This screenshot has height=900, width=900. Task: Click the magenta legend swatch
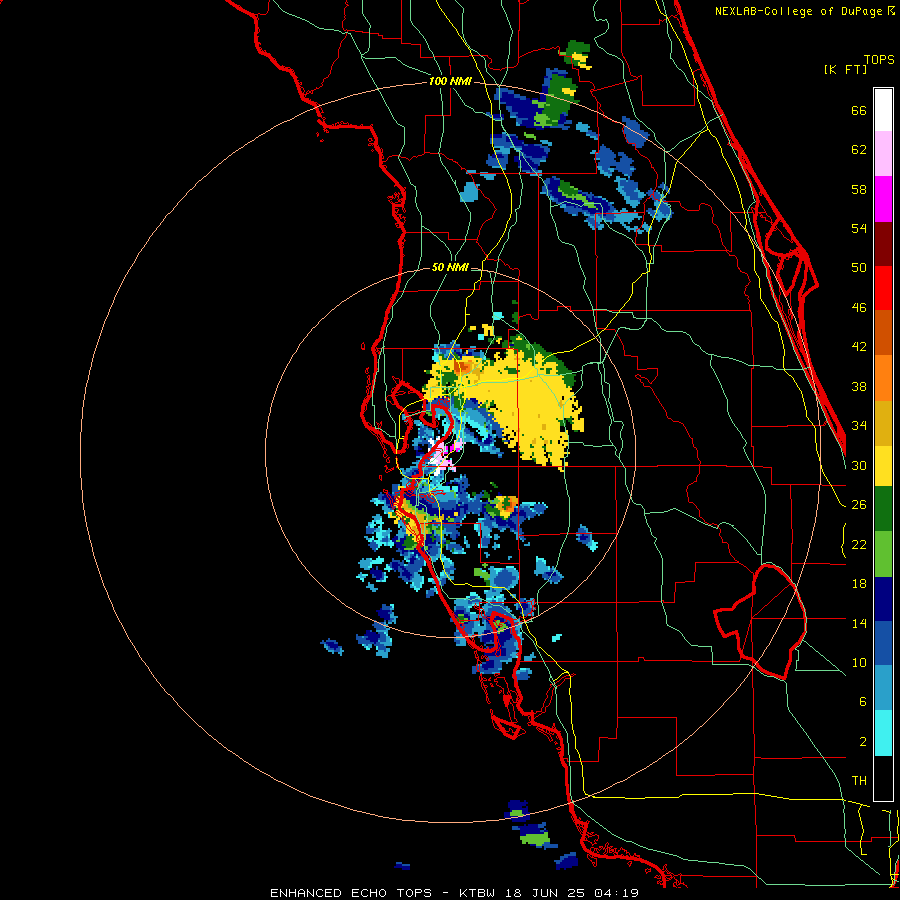(883, 199)
